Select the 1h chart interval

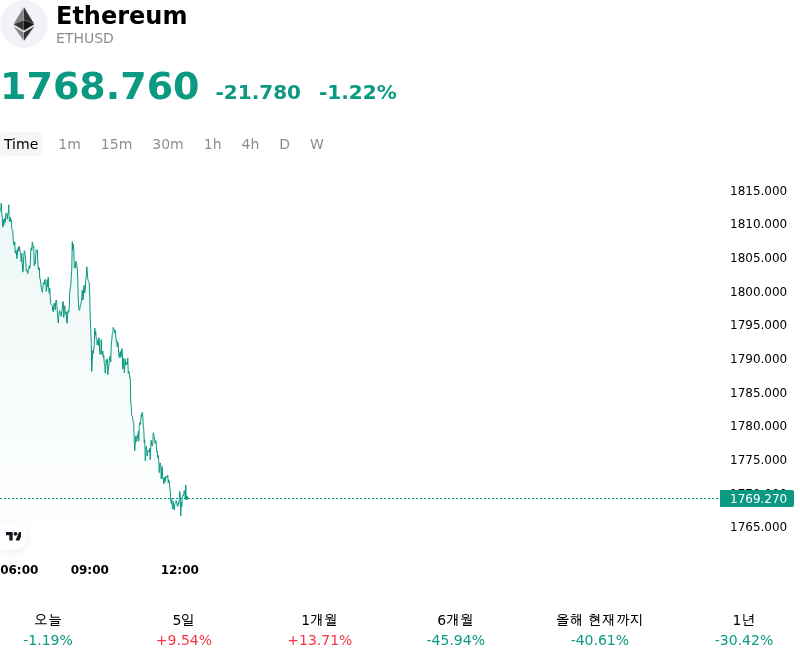pos(213,144)
